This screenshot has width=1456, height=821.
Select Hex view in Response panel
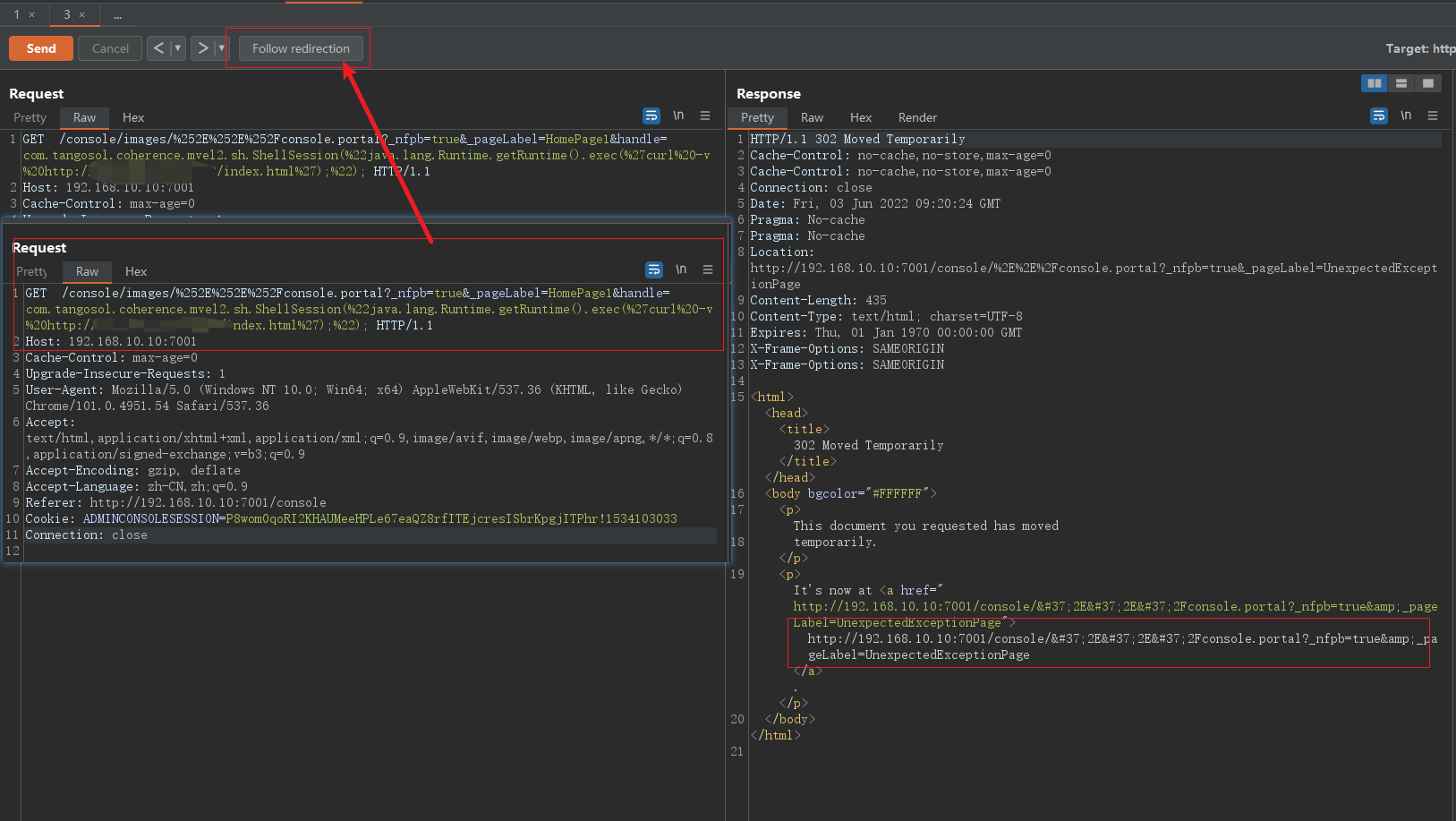pos(861,117)
